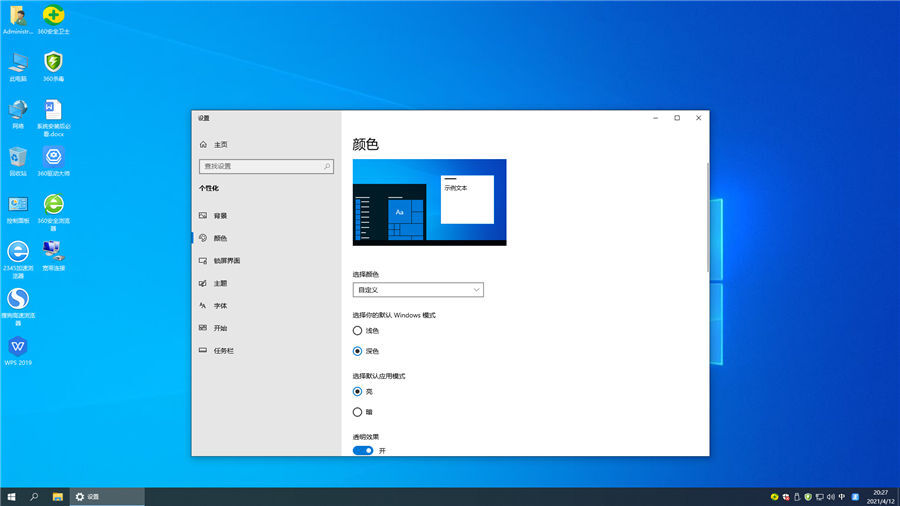Click the 查找设置 search field
The height and width of the screenshot is (506, 900).
tap(266, 166)
